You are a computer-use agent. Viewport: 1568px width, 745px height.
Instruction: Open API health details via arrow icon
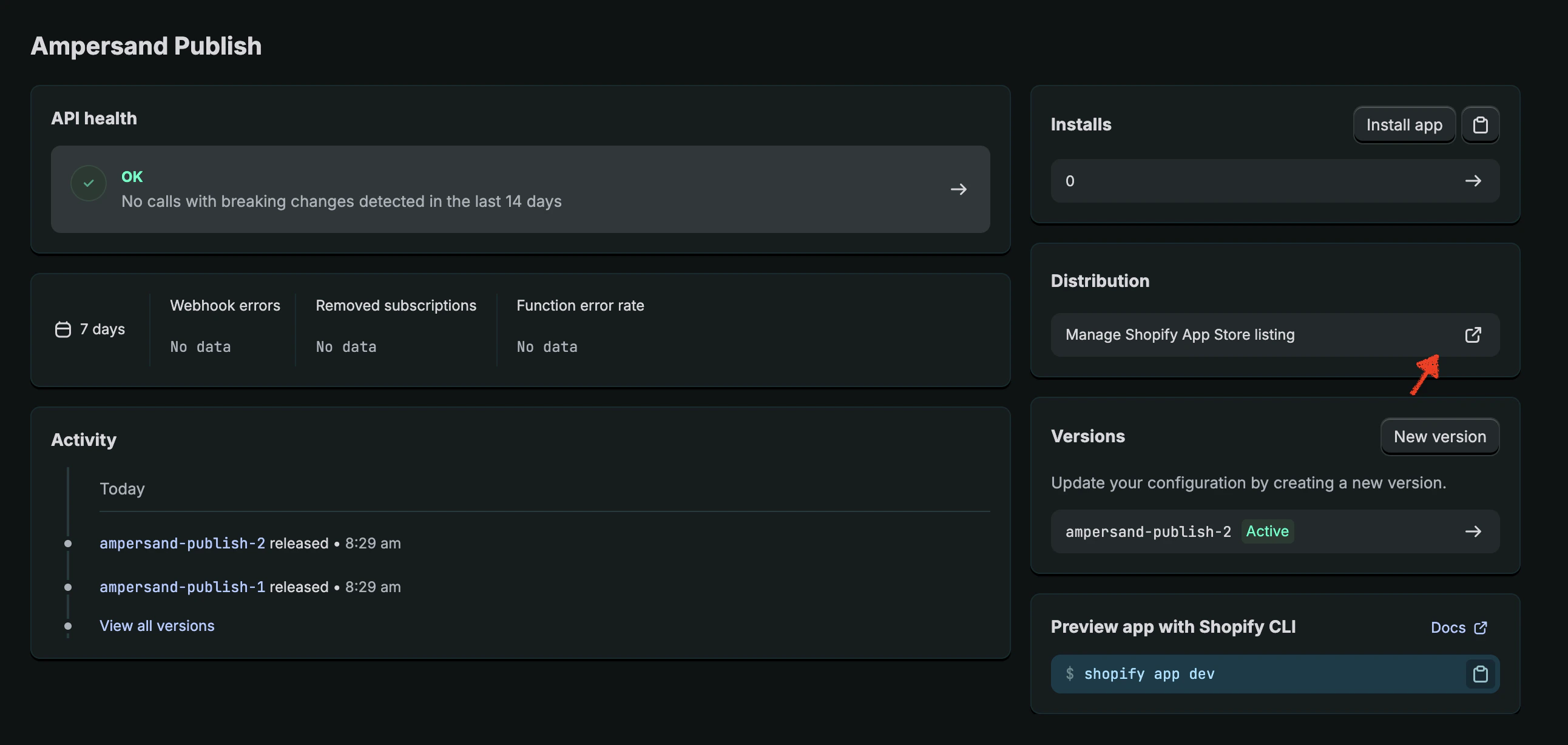tap(958, 189)
